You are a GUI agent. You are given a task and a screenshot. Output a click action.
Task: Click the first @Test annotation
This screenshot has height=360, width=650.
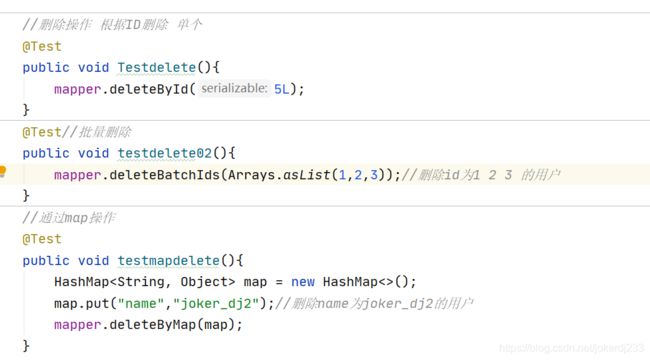(x=42, y=46)
